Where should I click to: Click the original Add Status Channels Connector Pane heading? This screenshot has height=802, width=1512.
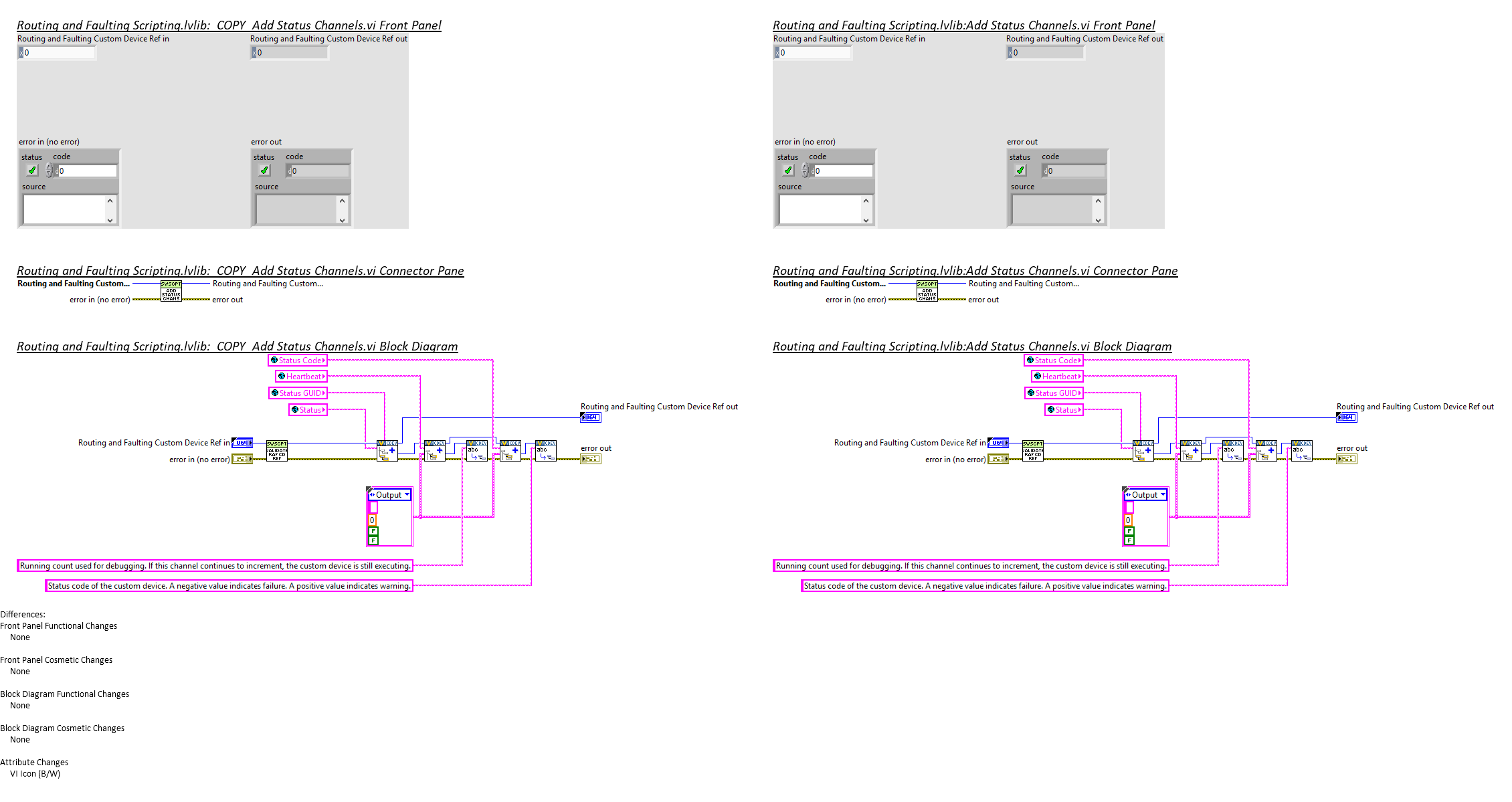coord(975,271)
